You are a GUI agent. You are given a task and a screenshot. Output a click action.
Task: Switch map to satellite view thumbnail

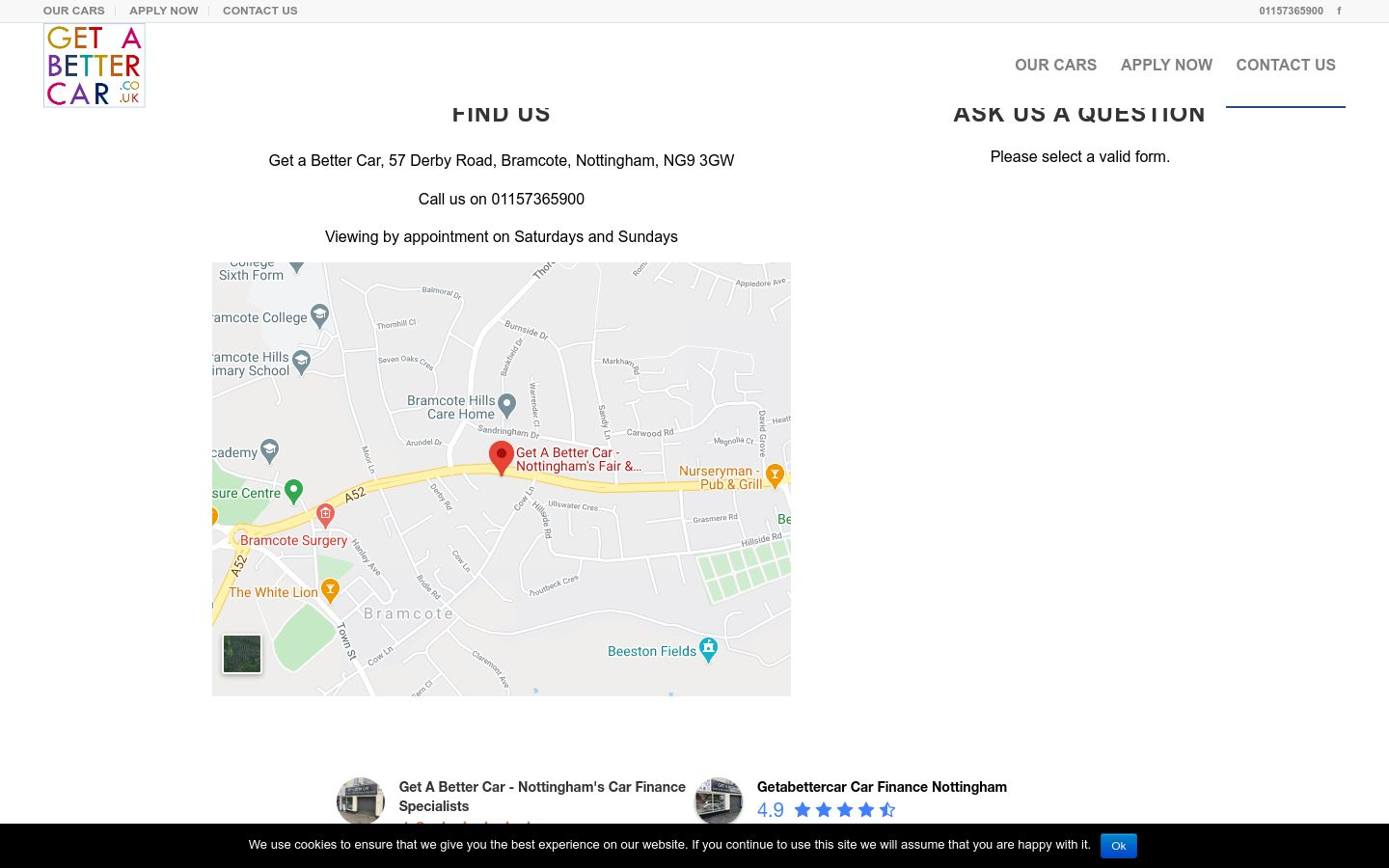pyautogui.click(x=242, y=654)
